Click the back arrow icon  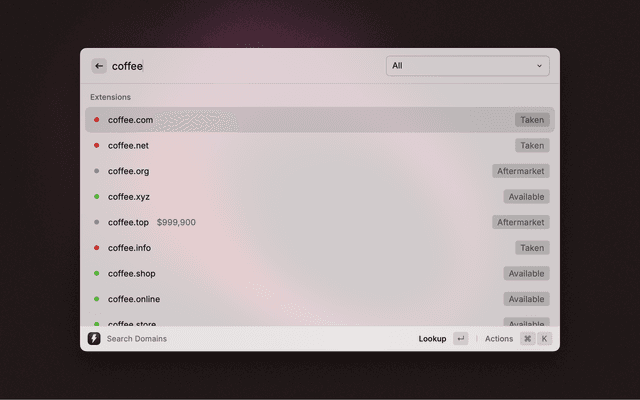tap(99, 66)
